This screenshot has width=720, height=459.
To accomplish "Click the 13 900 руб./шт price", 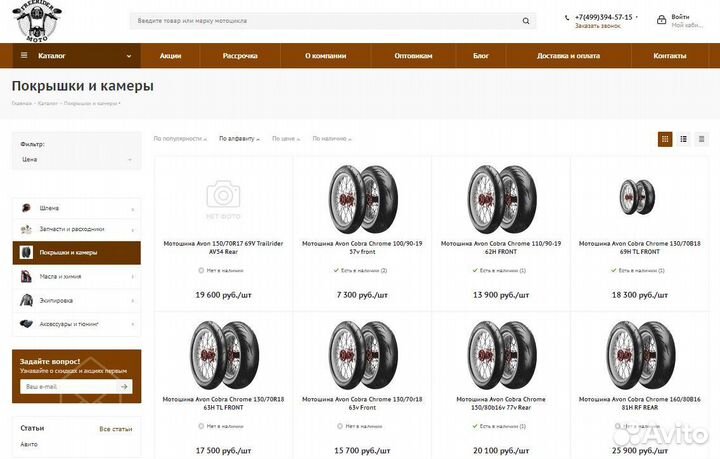I will 501,295.
